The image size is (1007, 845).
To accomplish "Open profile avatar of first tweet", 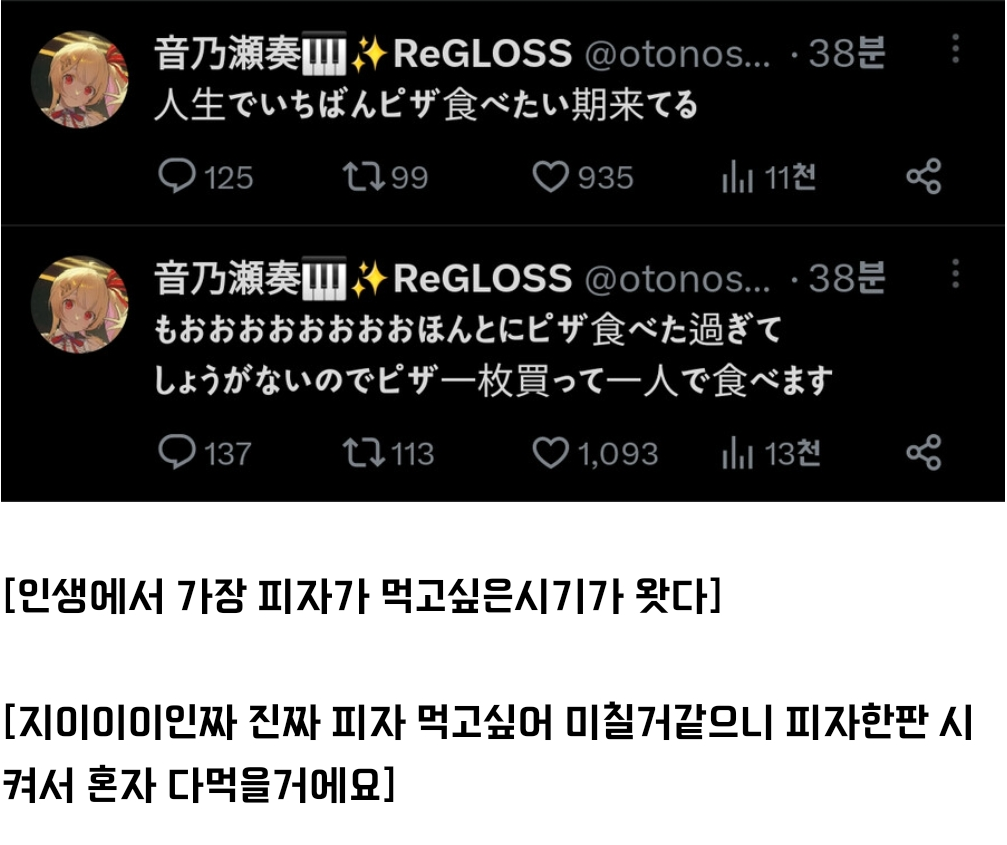I will [80, 79].
